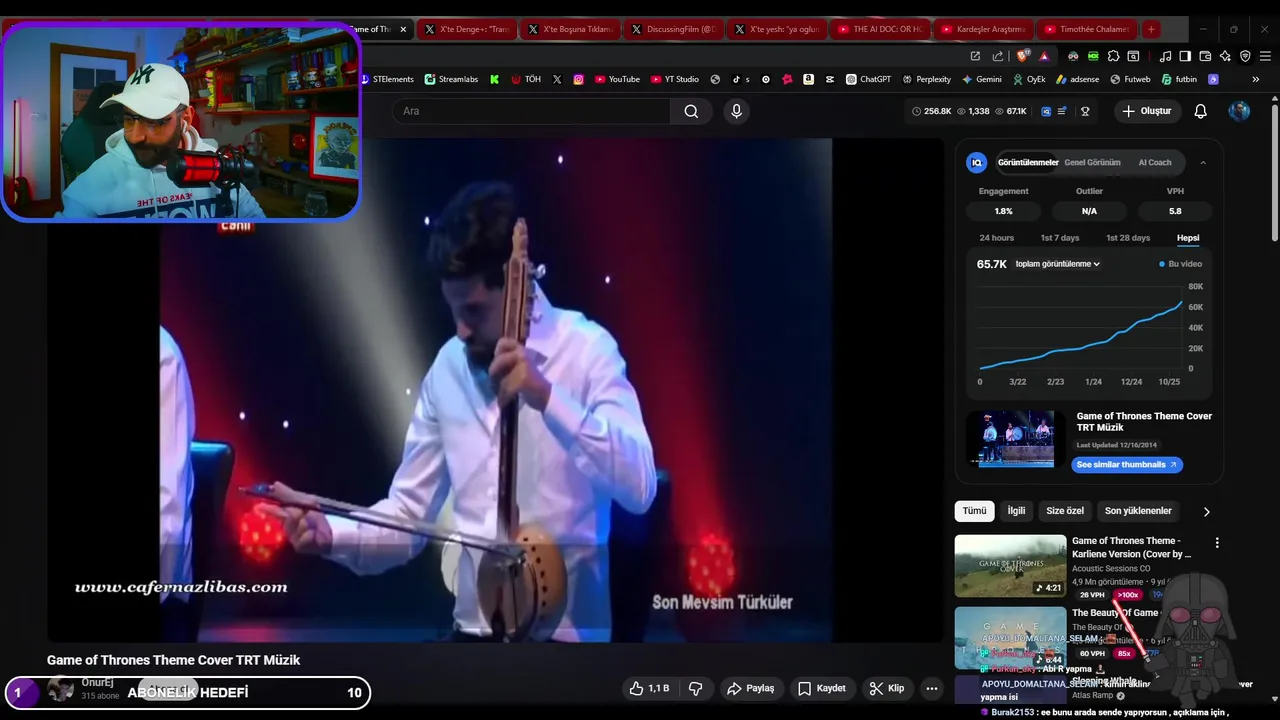This screenshot has width=1280, height=720.
Task: Click See similar thumbnails button
Action: [1127, 465]
